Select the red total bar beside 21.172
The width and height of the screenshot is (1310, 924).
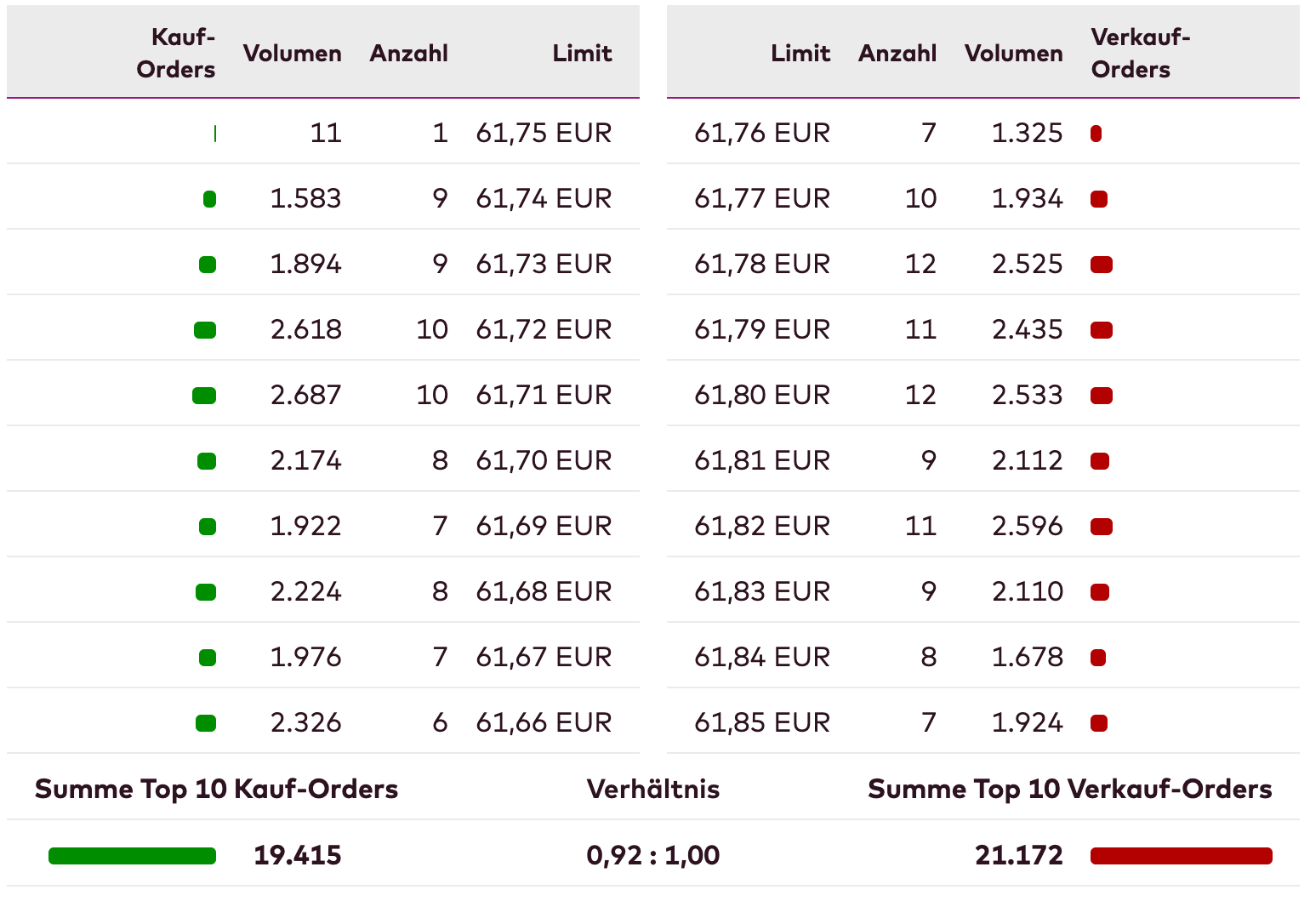(1181, 856)
